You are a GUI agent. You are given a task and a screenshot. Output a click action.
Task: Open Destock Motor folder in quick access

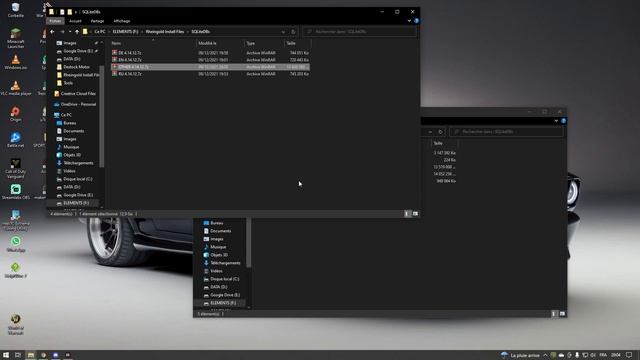point(76,67)
